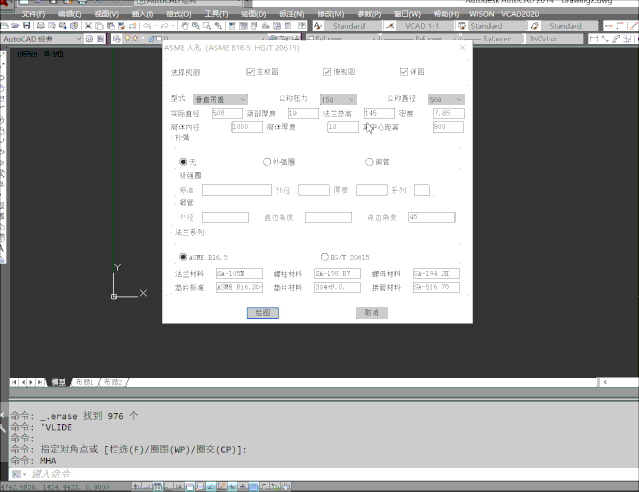Viewport: 639px width, 492px height.
Task: Click the Text Style icon
Action: 318,26
